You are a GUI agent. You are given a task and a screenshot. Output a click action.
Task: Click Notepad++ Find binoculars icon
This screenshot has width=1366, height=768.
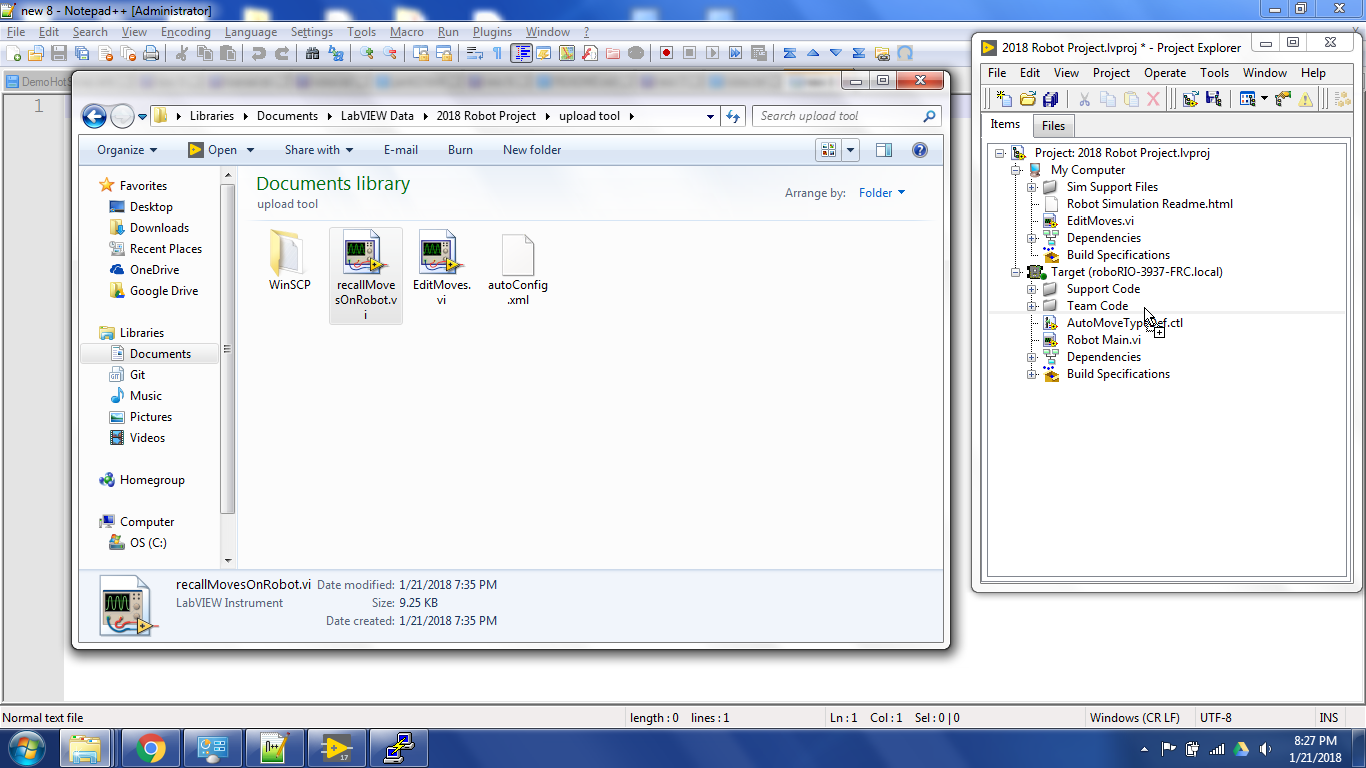pyautogui.click(x=312, y=53)
